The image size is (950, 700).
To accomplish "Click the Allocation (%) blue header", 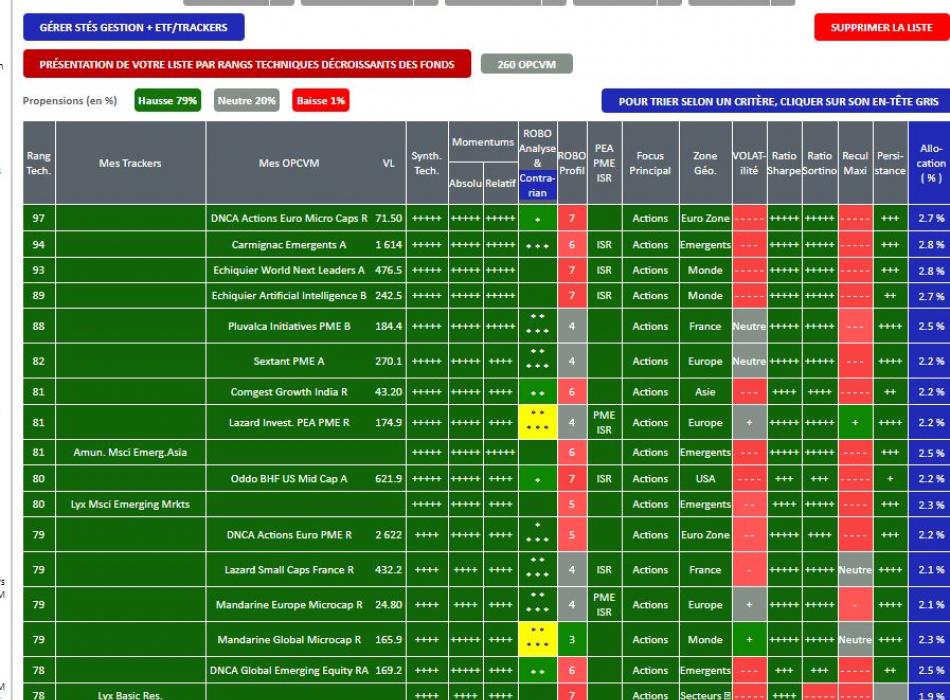I will [930, 163].
